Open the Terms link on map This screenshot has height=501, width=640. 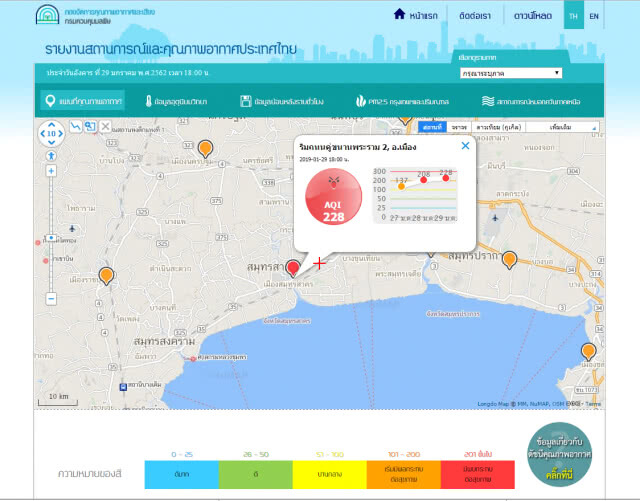pos(593,404)
